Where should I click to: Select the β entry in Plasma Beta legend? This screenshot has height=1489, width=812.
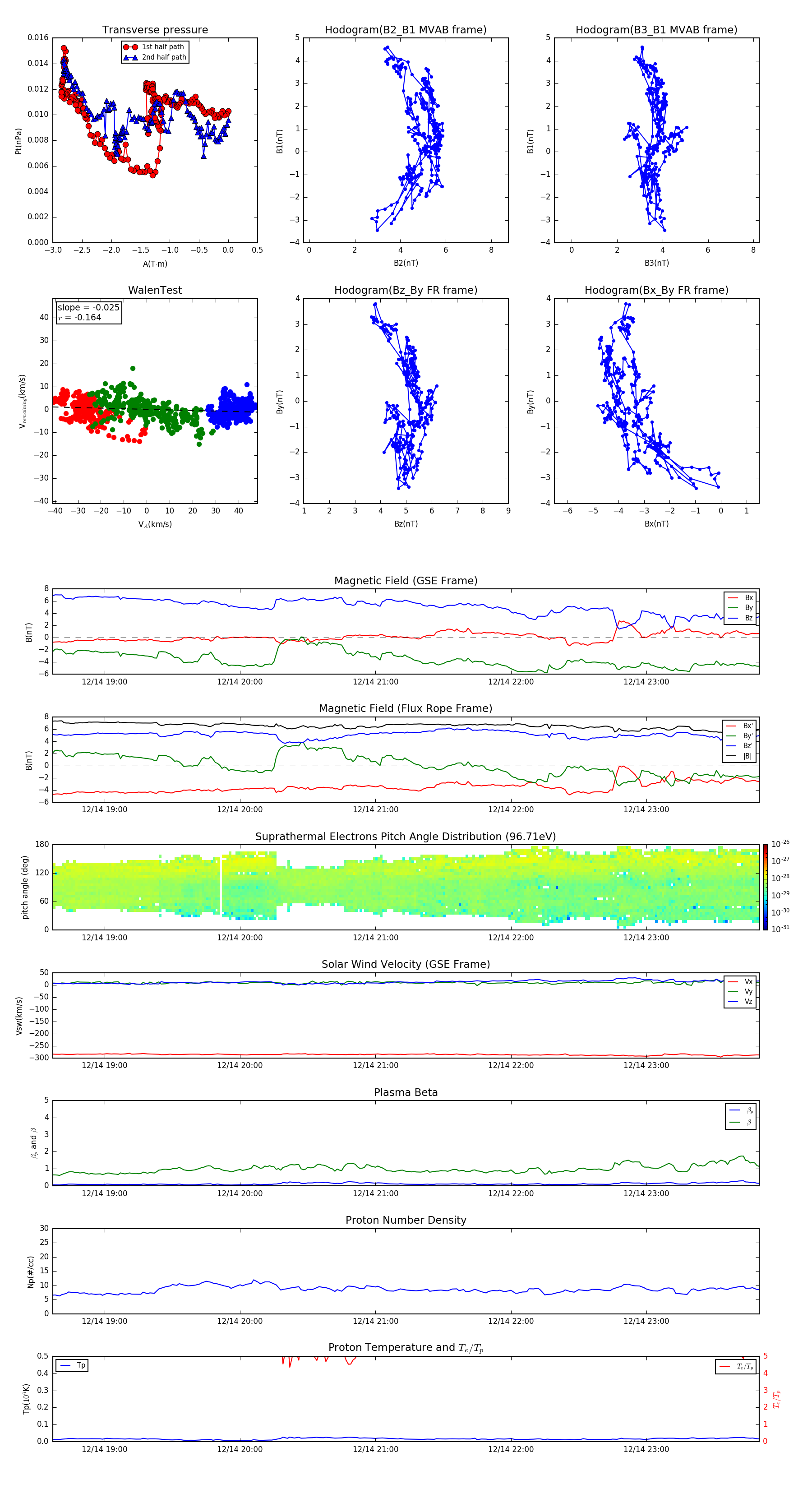click(741, 1122)
